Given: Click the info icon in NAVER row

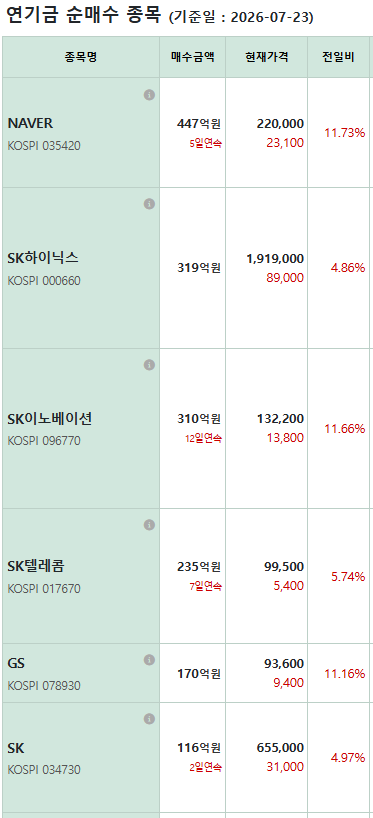Looking at the screenshot, I should tap(149, 95).
